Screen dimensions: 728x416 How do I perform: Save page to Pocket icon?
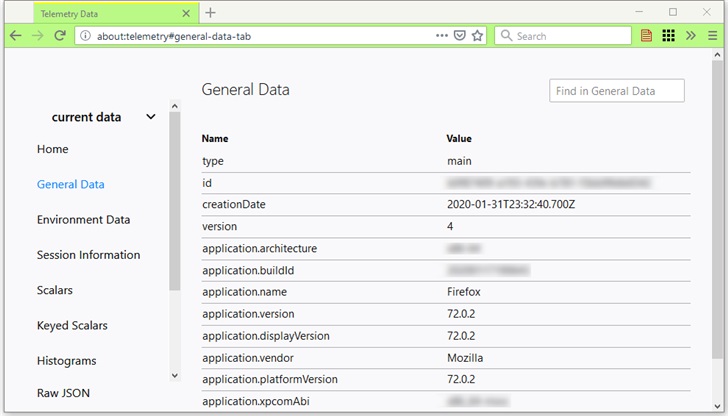tap(460, 36)
